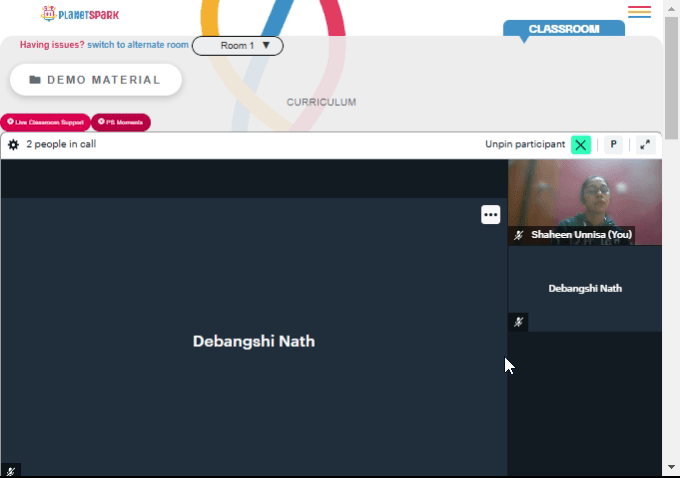Open three-dot options on pinned video
The image size is (680, 478).
point(490,215)
